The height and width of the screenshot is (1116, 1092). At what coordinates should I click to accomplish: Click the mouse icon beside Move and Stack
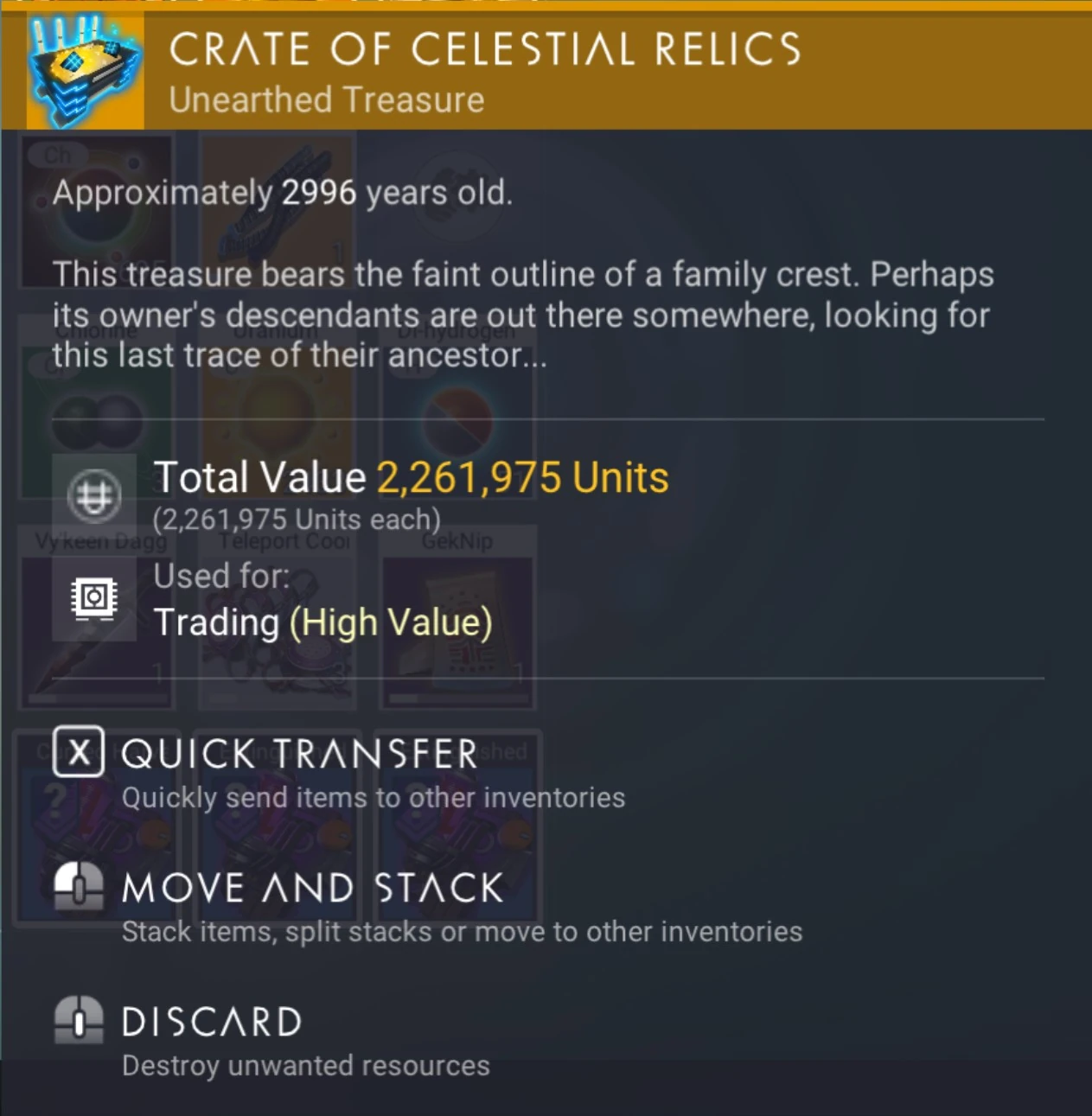click(78, 887)
